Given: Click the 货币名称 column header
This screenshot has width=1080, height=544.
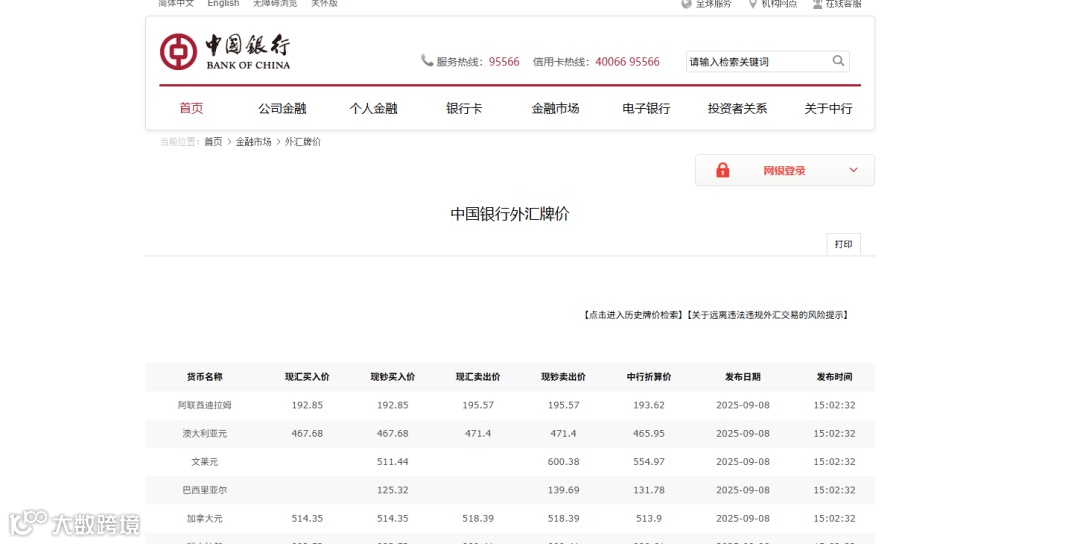Looking at the screenshot, I should (x=205, y=377).
